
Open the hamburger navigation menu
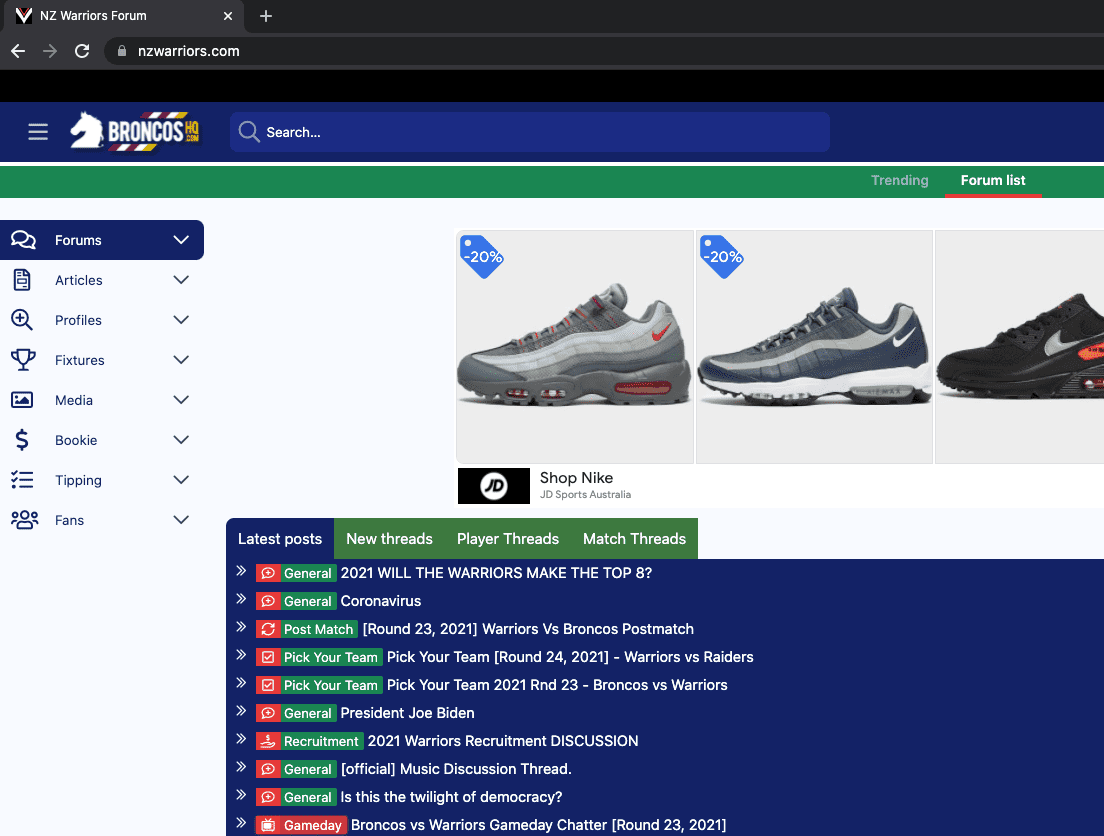pos(38,132)
